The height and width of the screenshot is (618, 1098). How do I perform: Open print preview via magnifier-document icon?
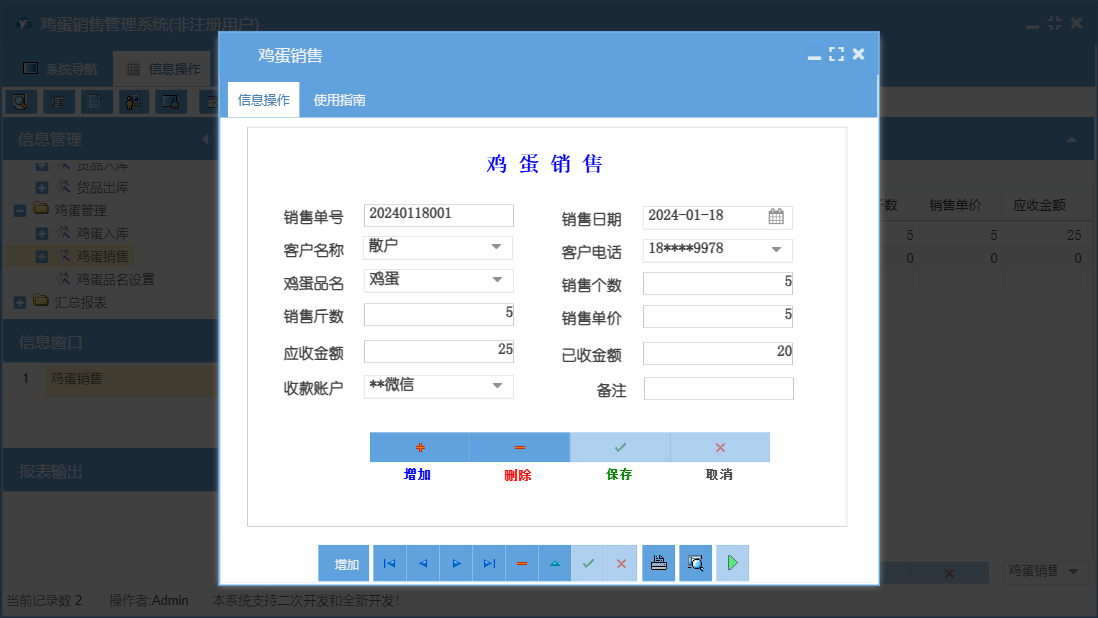point(695,563)
